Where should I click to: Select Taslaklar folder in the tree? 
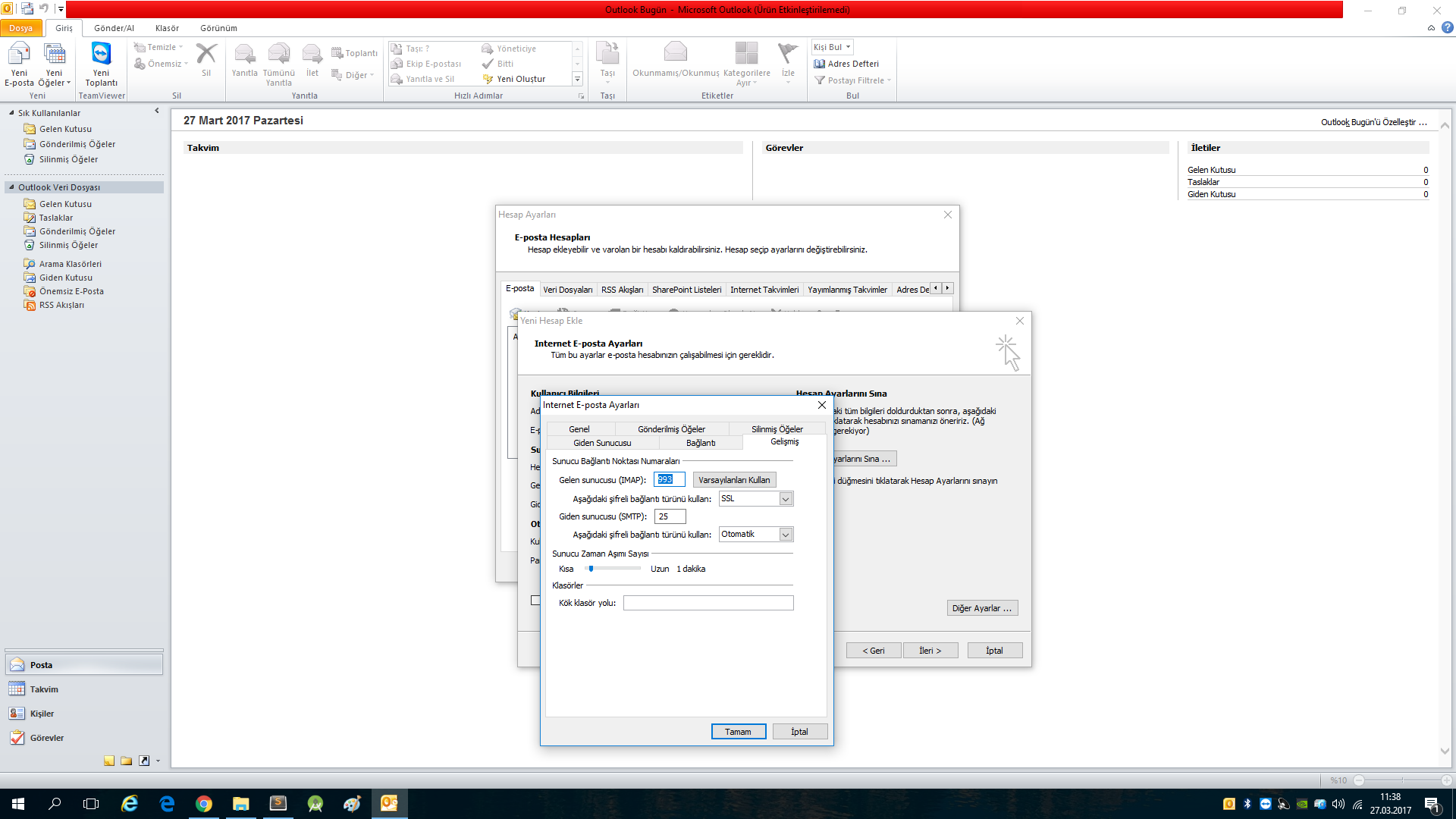[56, 218]
